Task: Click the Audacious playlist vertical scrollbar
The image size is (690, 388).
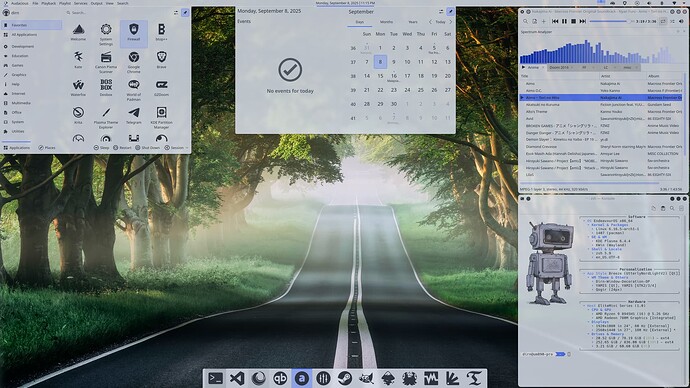Action: click(685, 114)
